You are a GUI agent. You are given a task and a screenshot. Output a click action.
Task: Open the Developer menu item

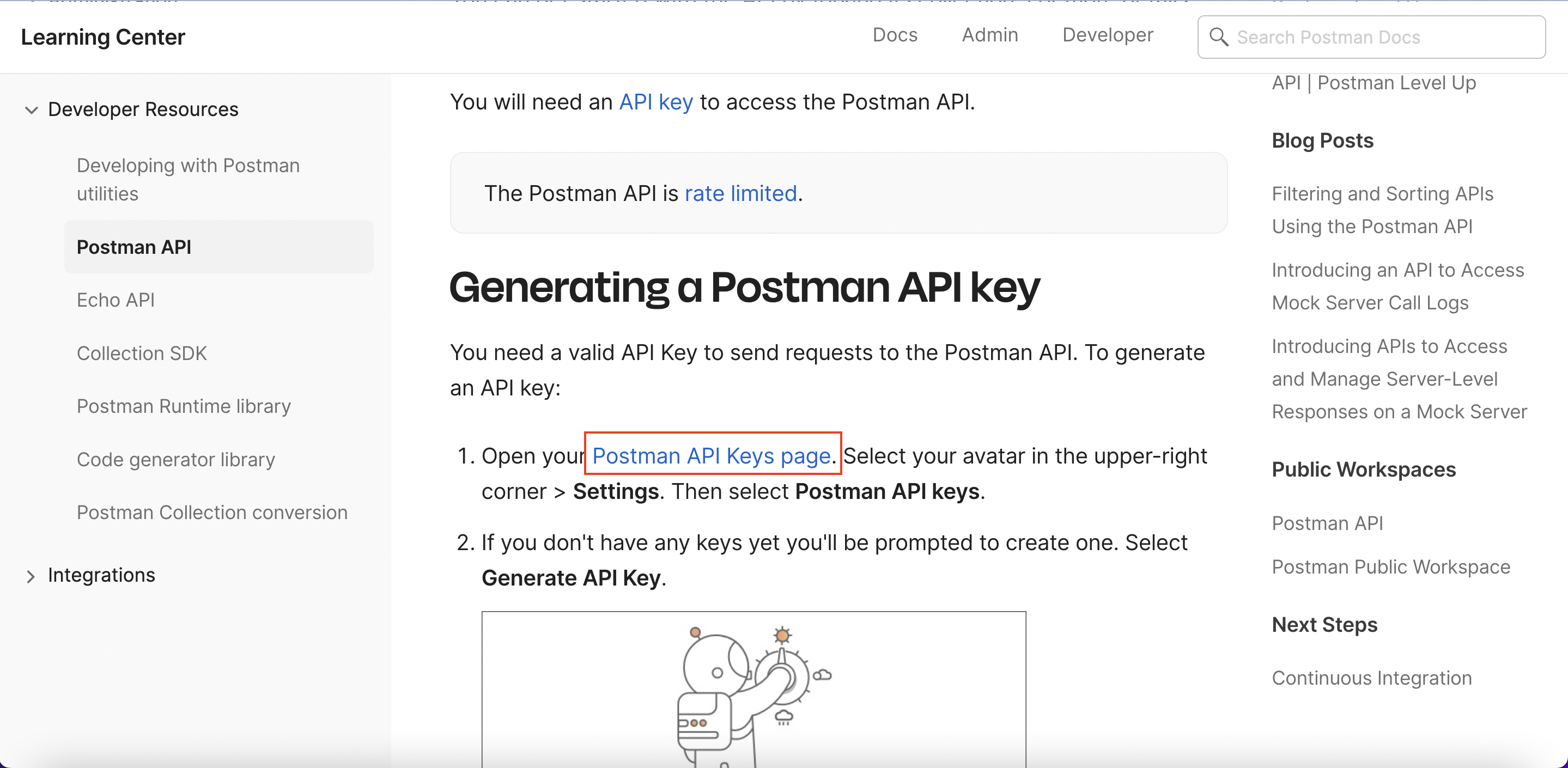tap(1108, 35)
